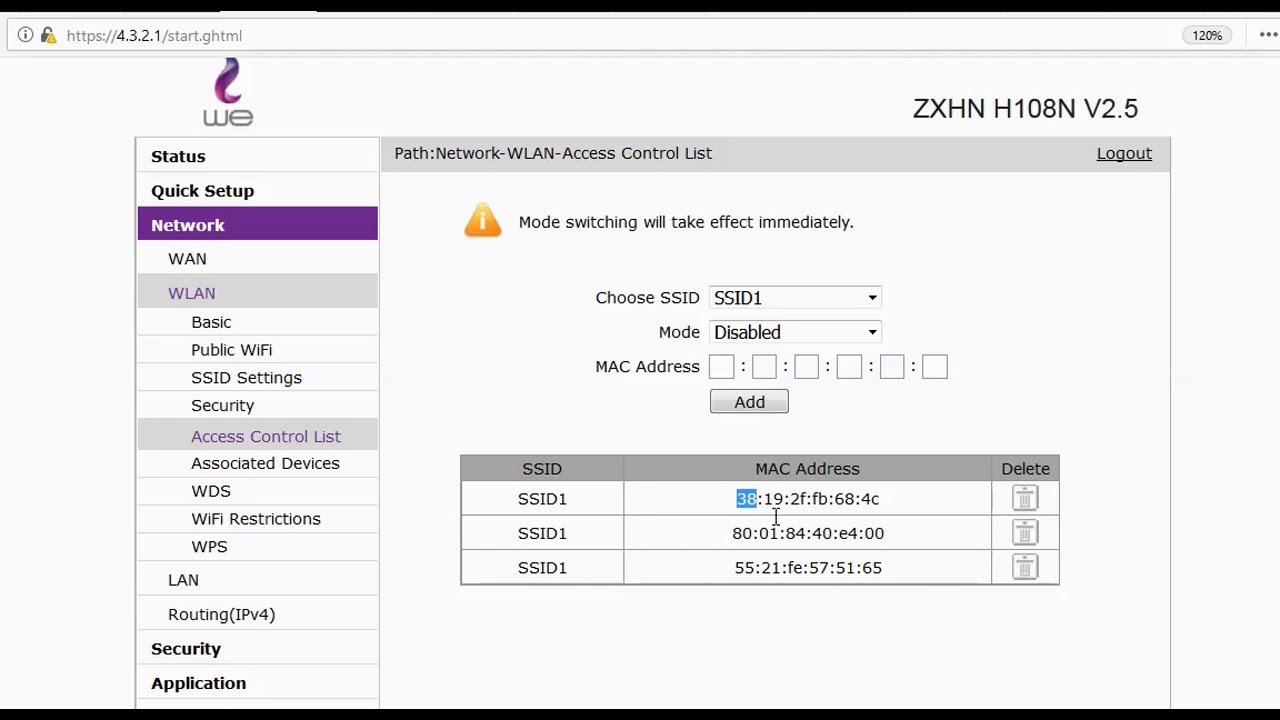Viewport: 1280px width, 720px height.
Task: Select the Network menu
Action: coord(258,225)
